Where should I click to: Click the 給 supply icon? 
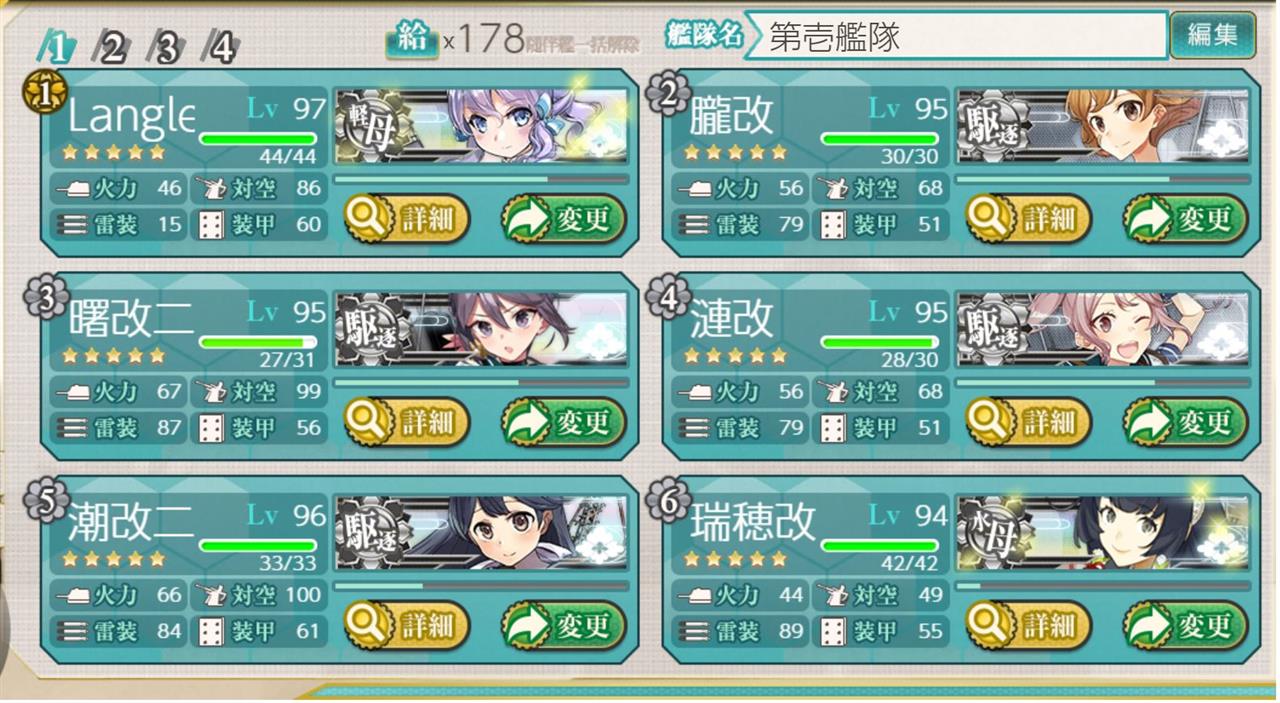click(412, 39)
